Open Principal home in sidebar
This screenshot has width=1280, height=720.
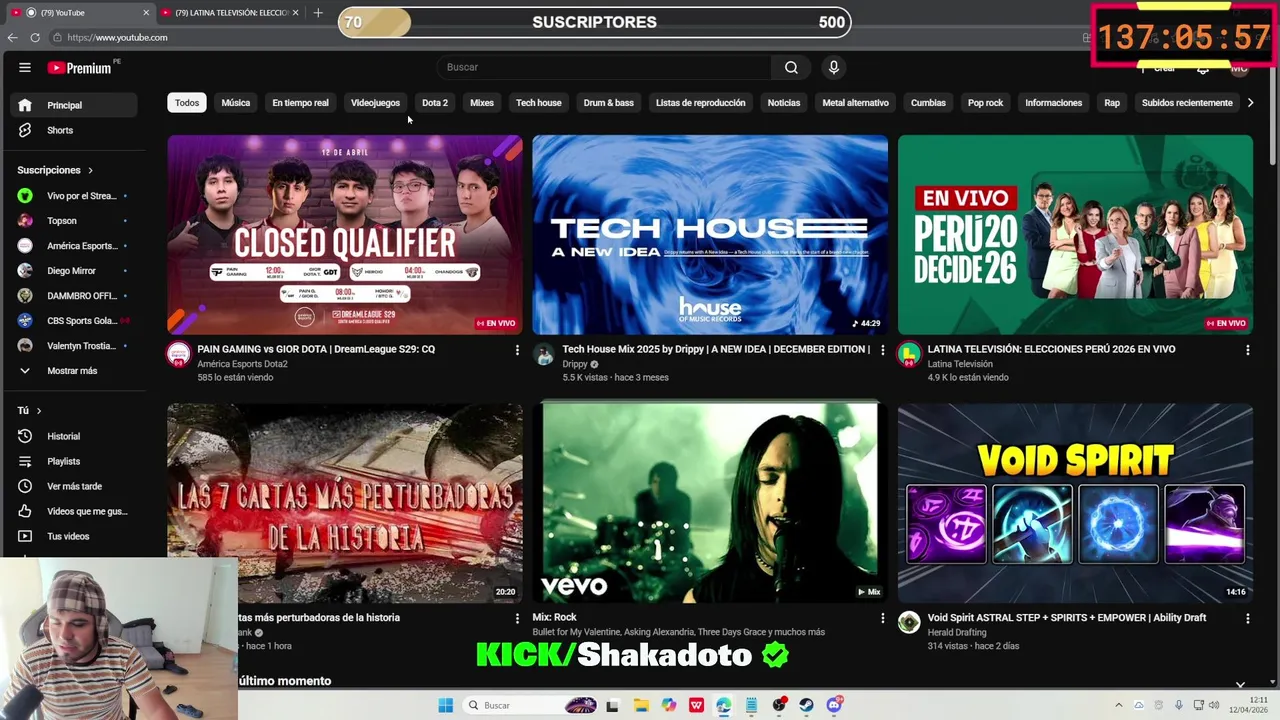pos(74,105)
